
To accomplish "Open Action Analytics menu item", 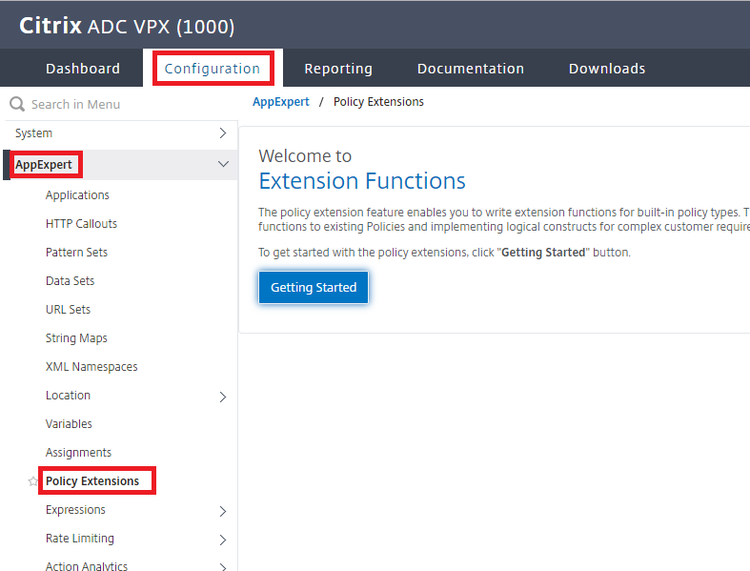I will click(x=87, y=566).
